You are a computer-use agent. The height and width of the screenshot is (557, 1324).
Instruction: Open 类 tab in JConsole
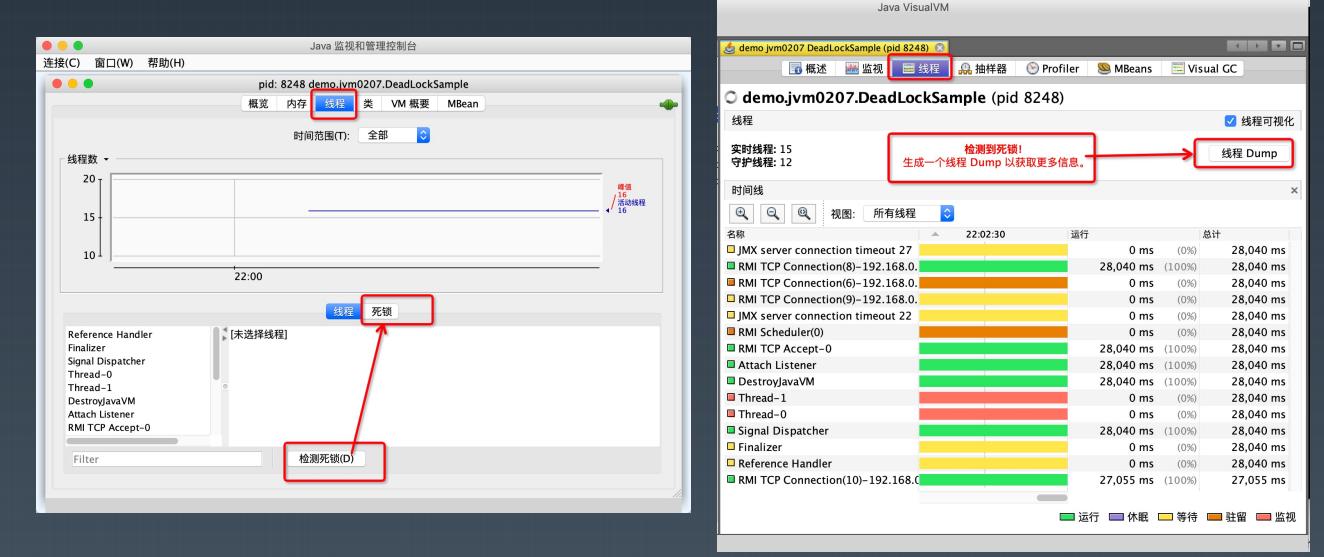tap(368, 103)
